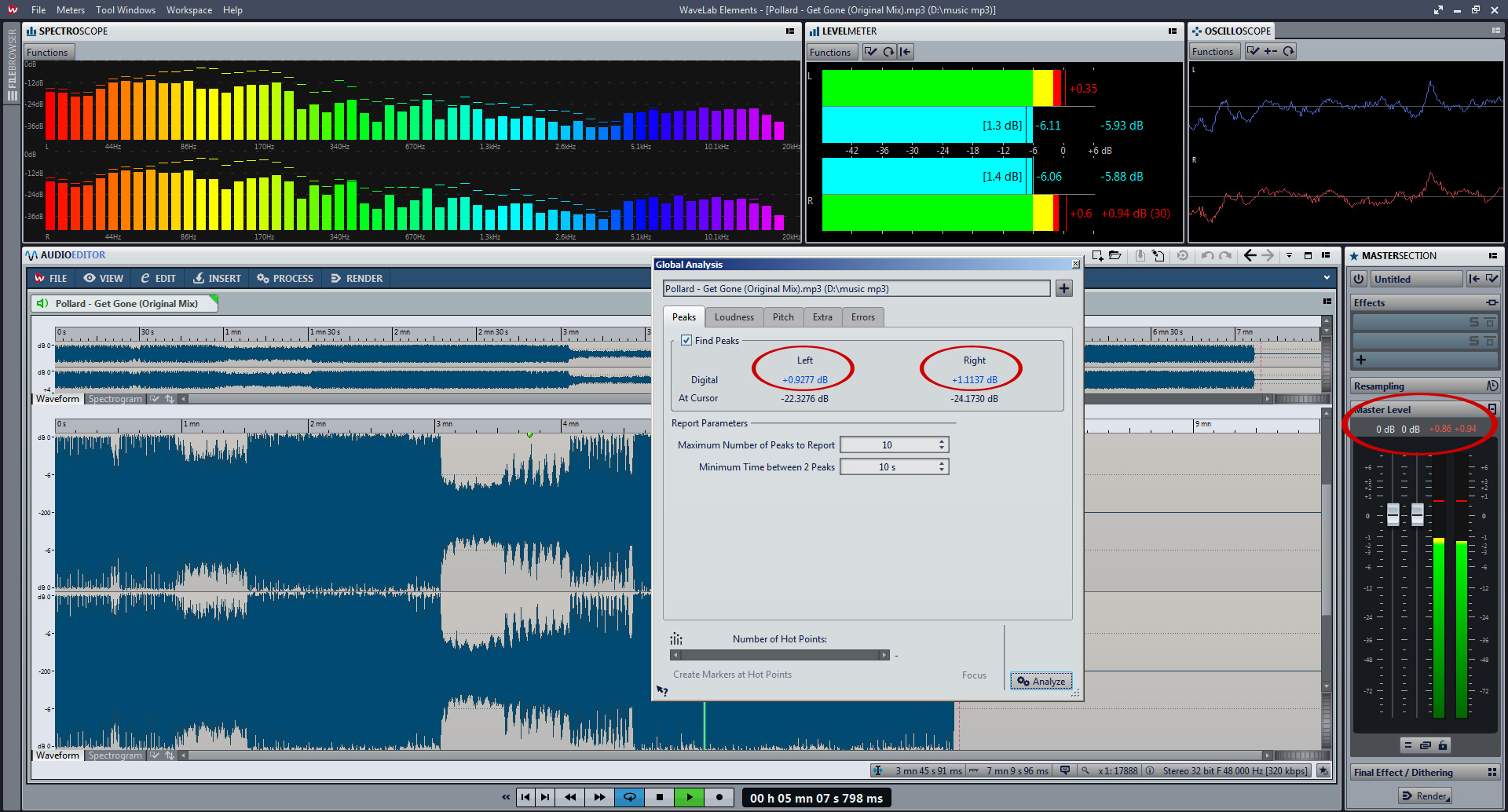
Task: Switch to the Errors tab
Action: pos(862,317)
